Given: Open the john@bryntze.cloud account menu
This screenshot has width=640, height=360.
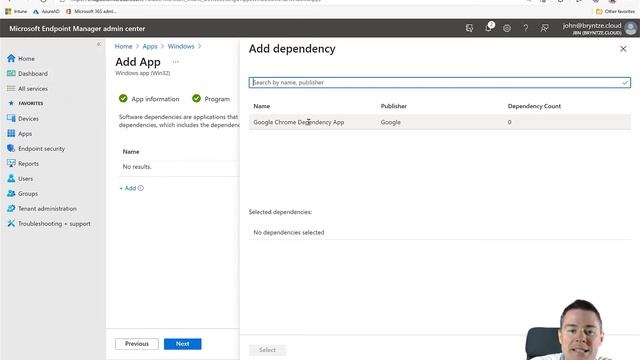Looking at the screenshot, I should 599,28.
